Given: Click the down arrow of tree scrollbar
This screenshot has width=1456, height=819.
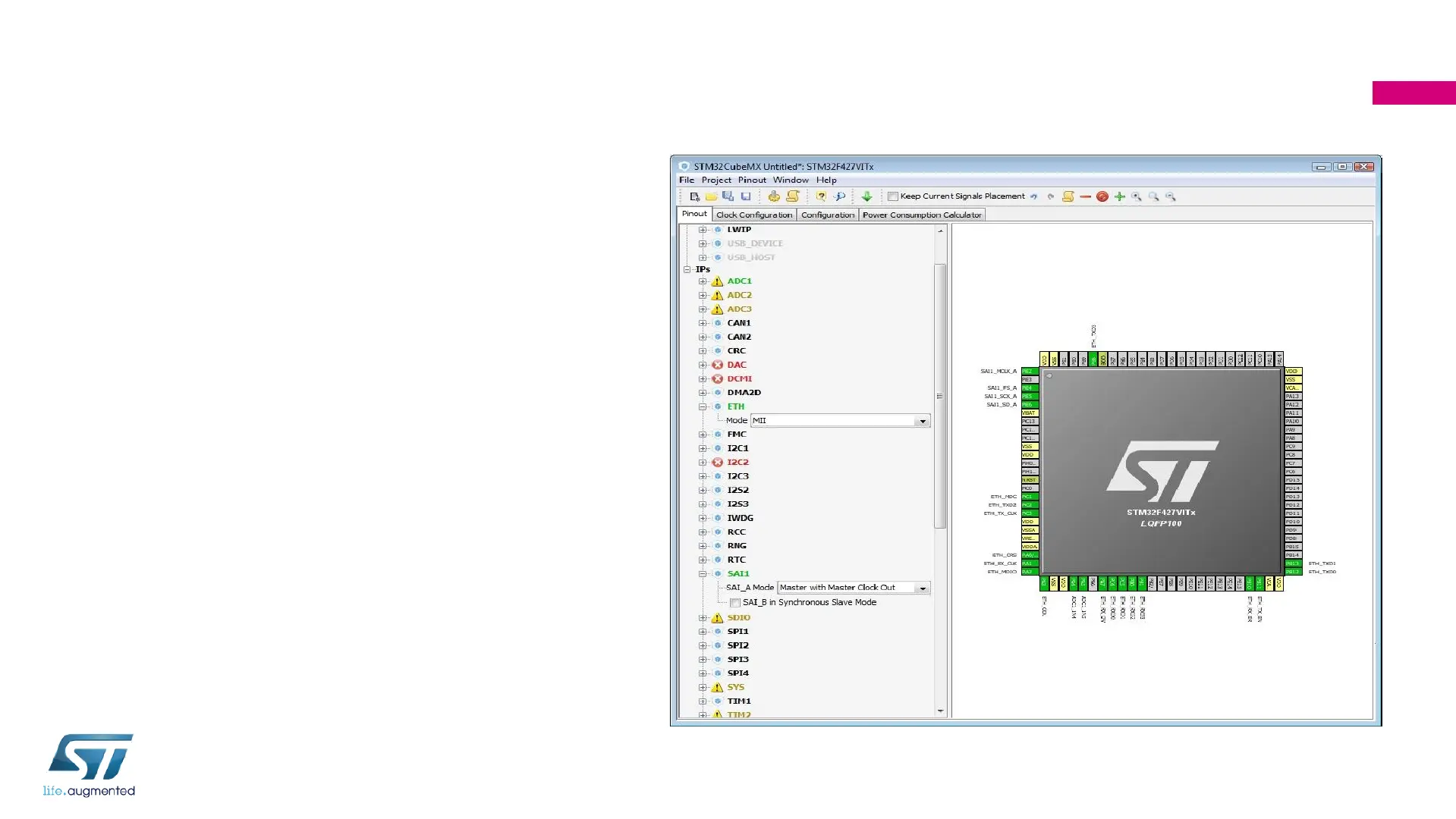Looking at the screenshot, I should pos(940,711).
